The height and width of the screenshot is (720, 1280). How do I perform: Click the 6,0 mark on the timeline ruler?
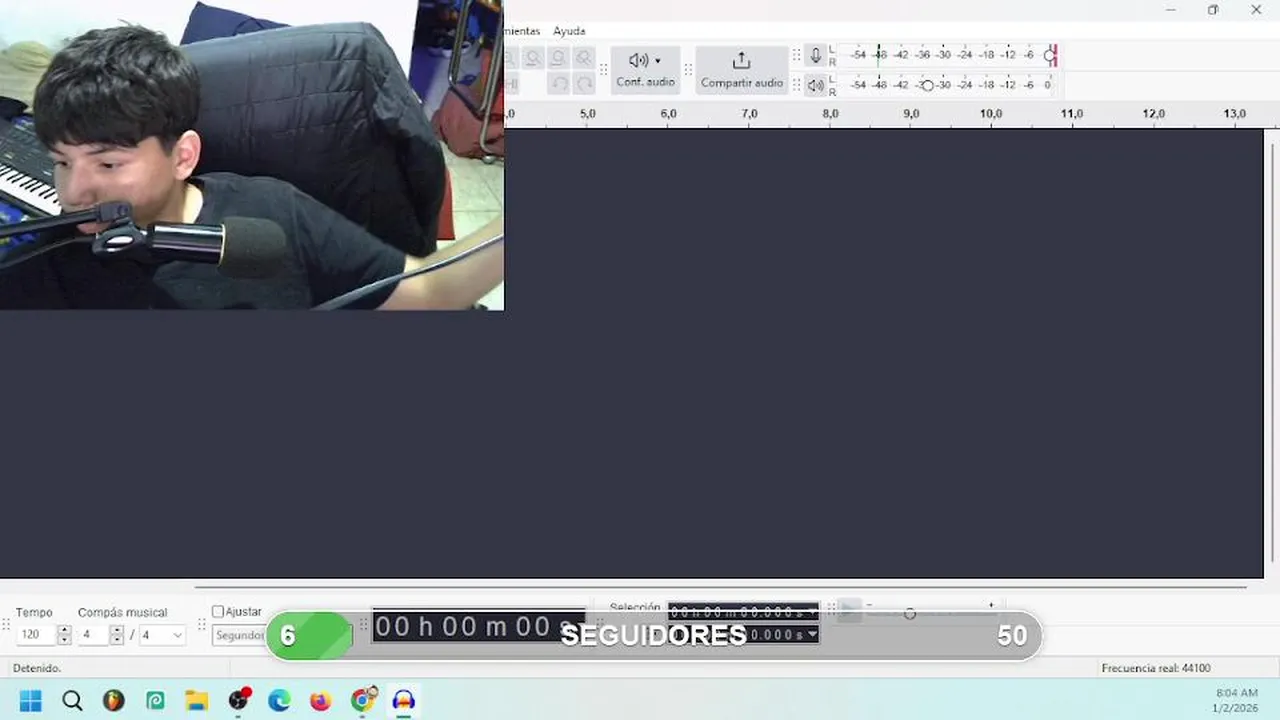[x=668, y=114]
